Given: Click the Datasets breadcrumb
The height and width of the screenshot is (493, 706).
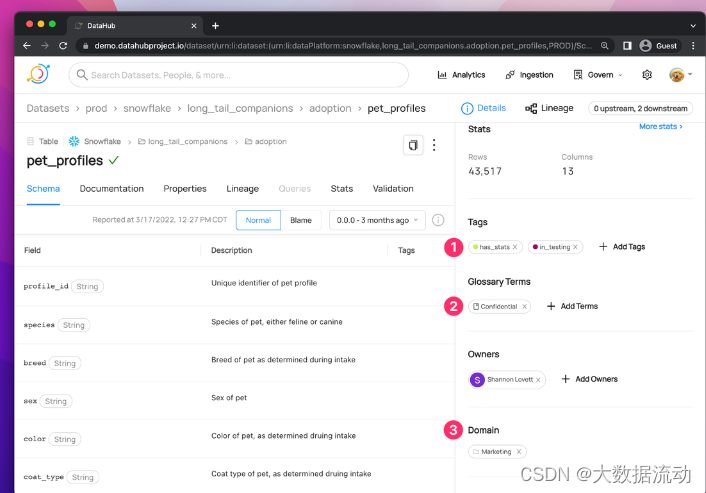Looking at the screenshot, I should tap(48, 109).
